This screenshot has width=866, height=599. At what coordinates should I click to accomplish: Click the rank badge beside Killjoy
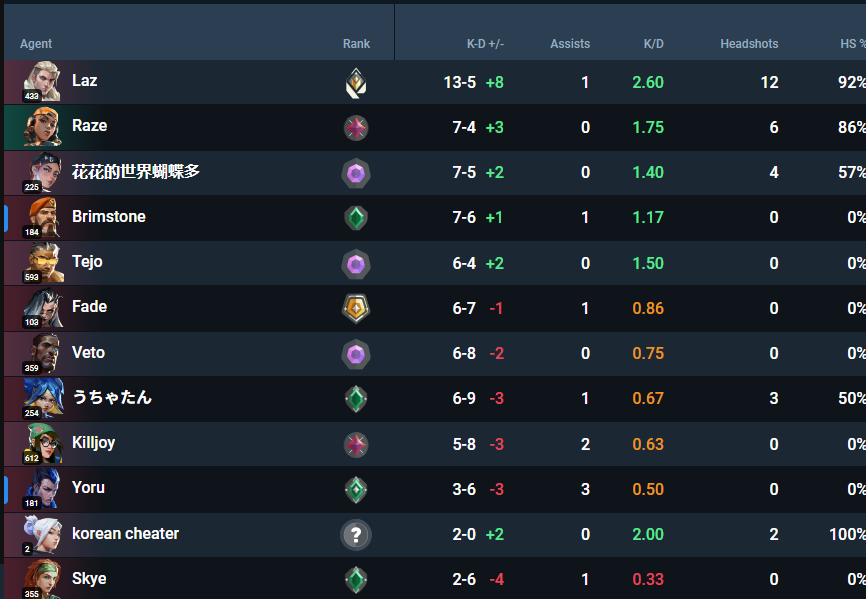[355, 444]
